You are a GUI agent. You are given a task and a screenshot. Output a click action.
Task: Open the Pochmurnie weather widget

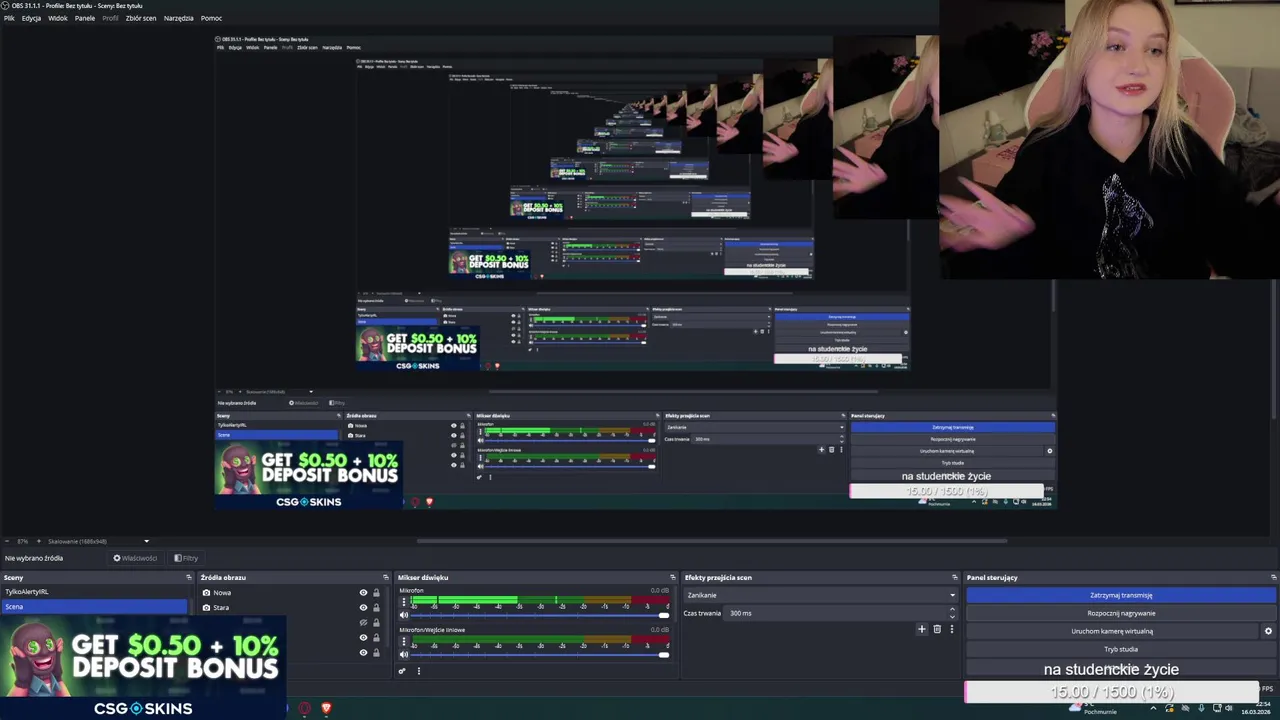tap(1092, 708)
